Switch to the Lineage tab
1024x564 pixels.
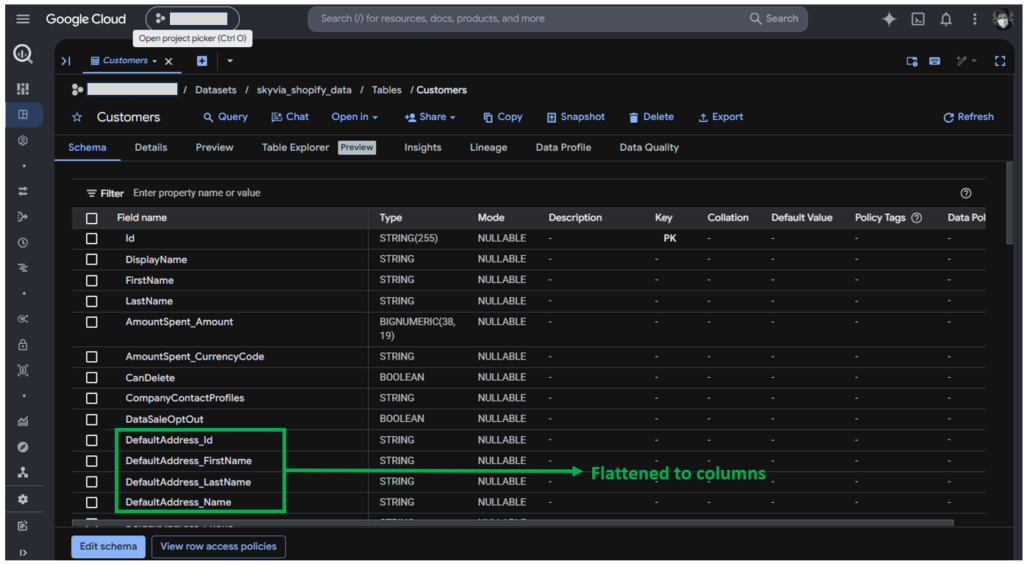(x=488, y=148)
